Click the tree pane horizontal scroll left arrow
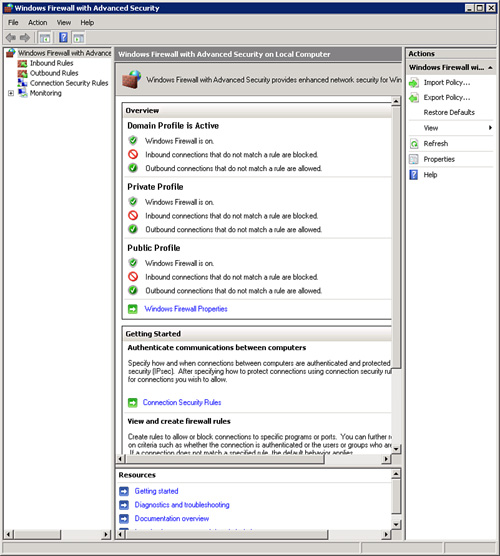The image size is (500, 556). point(10,534)
